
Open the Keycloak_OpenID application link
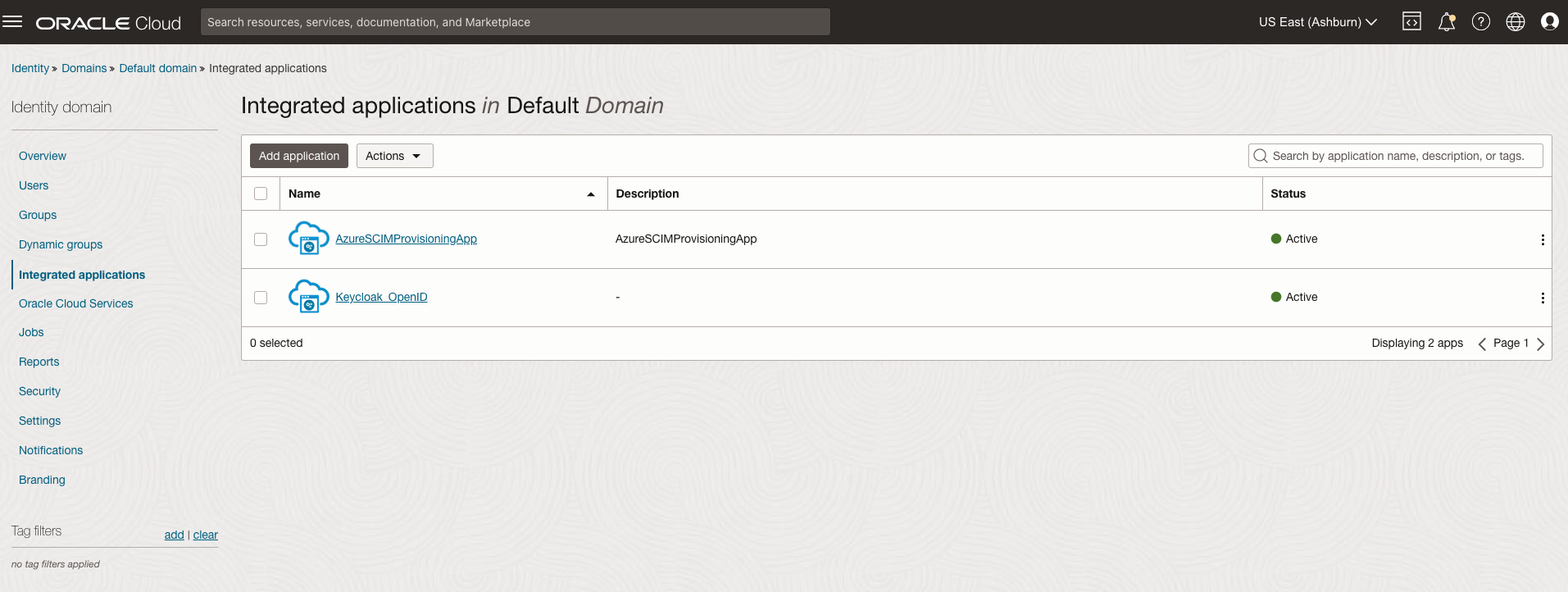click(x=381, y=297)
